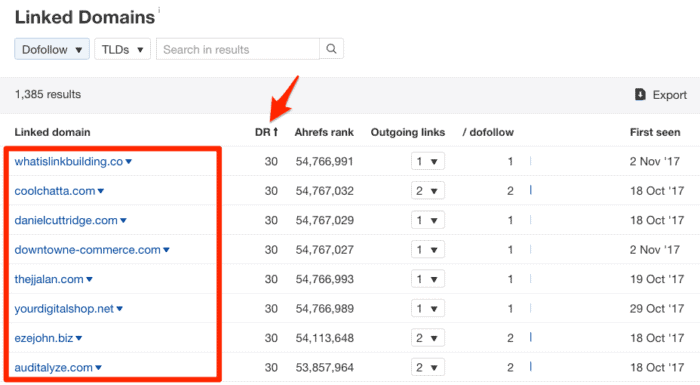Open the ezejohn.biz link
The width and height of the screenshot is (700, 385).
[x=43, y=338]
